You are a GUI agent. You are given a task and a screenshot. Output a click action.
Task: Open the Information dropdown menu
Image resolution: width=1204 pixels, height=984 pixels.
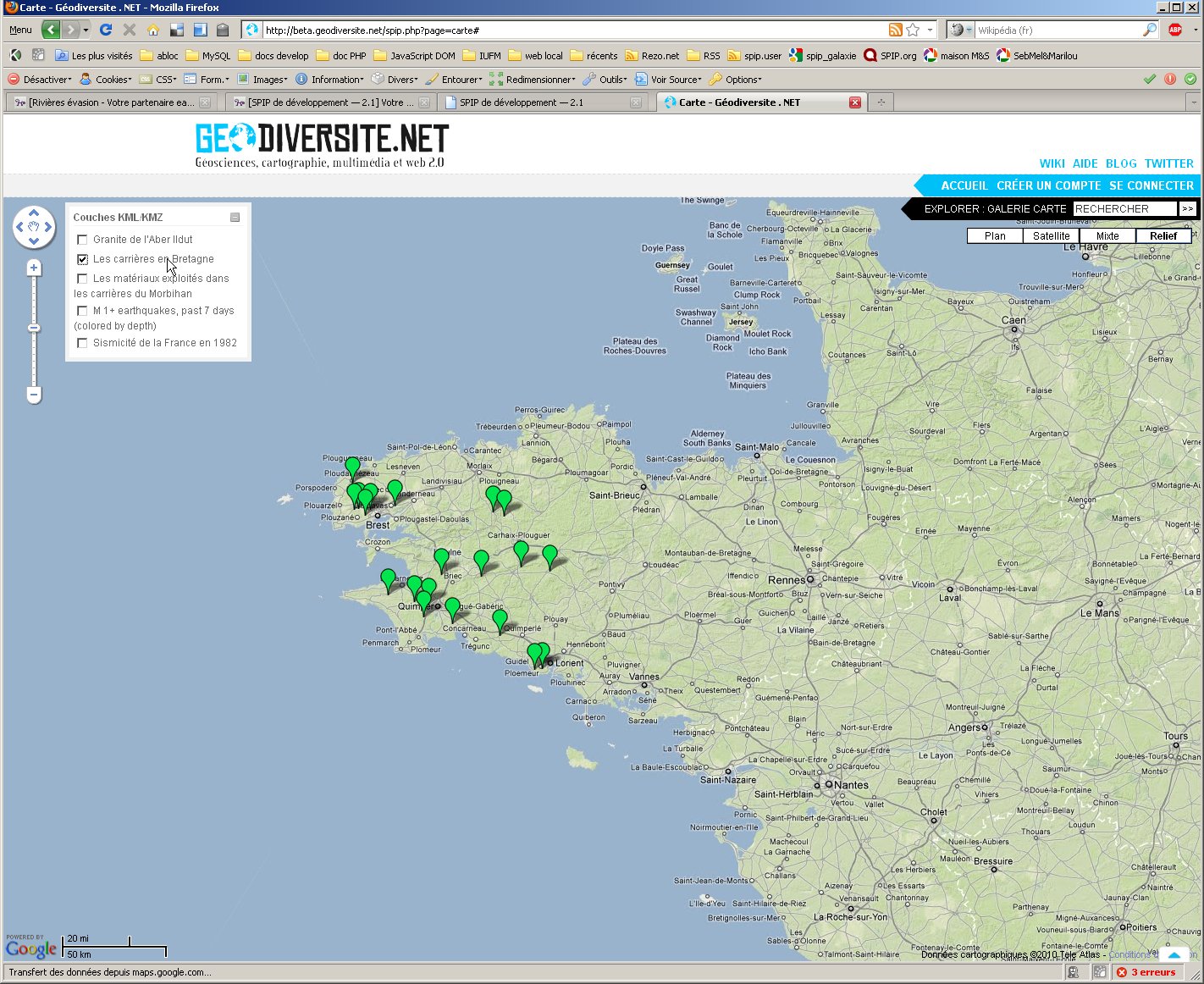(329, 80)
